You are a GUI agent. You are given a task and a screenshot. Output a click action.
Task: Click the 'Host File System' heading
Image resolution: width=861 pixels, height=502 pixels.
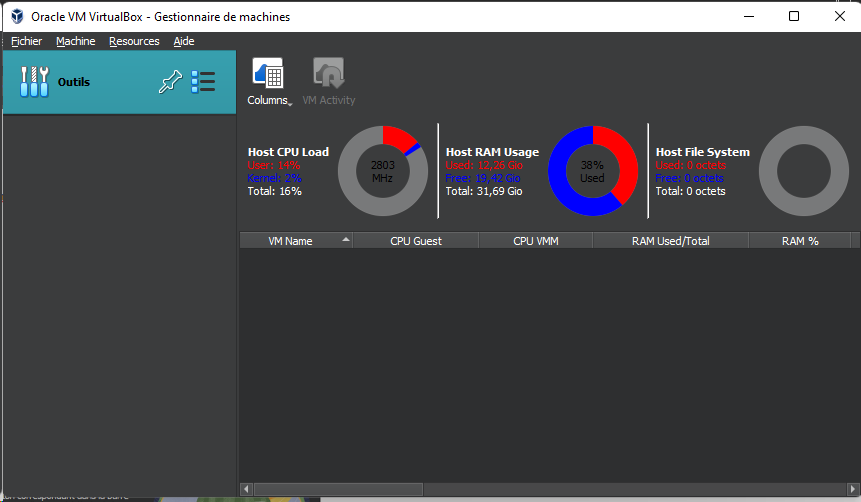pos(702,152)
